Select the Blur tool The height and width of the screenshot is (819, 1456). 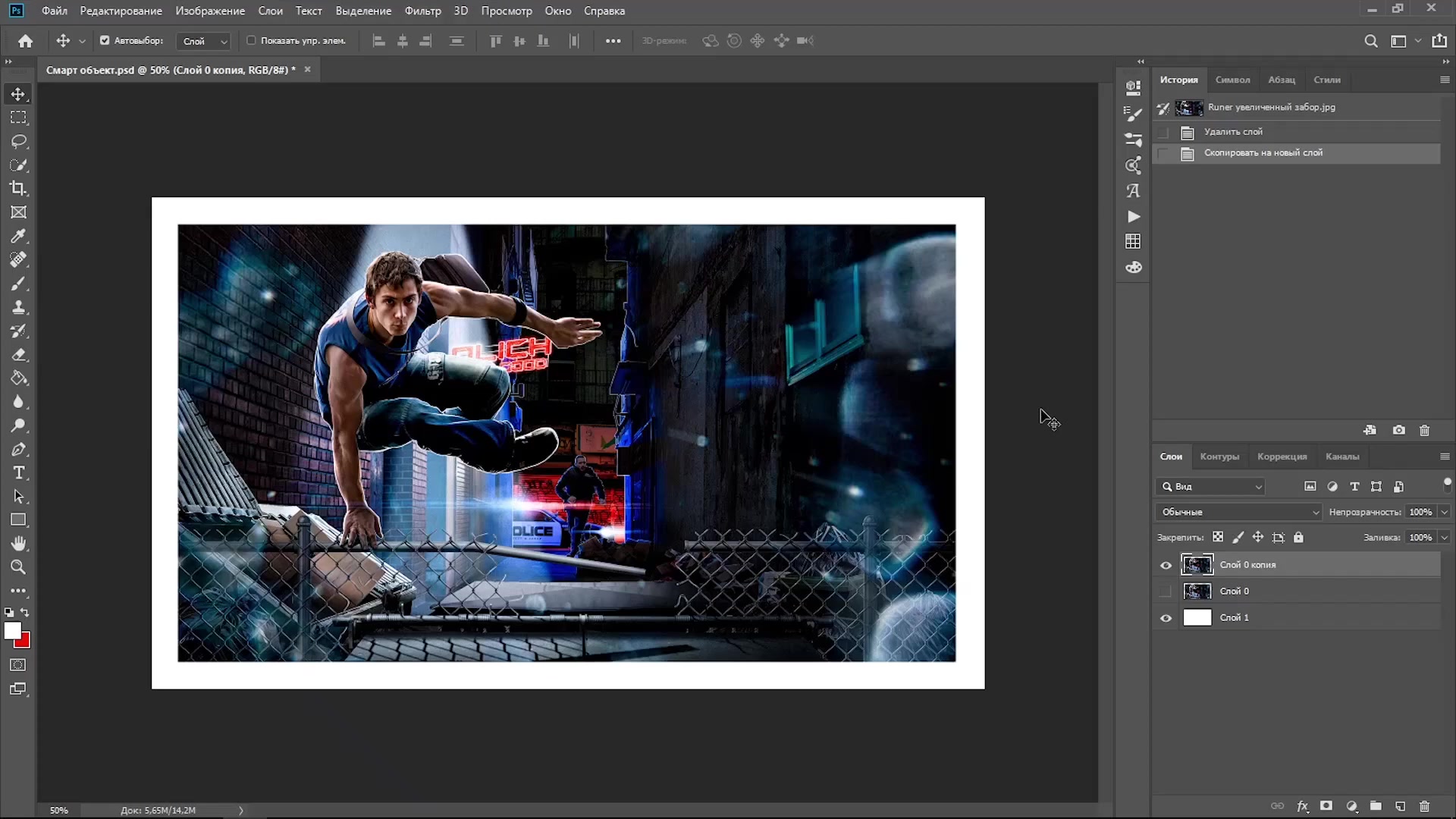[x=18, y=402]
